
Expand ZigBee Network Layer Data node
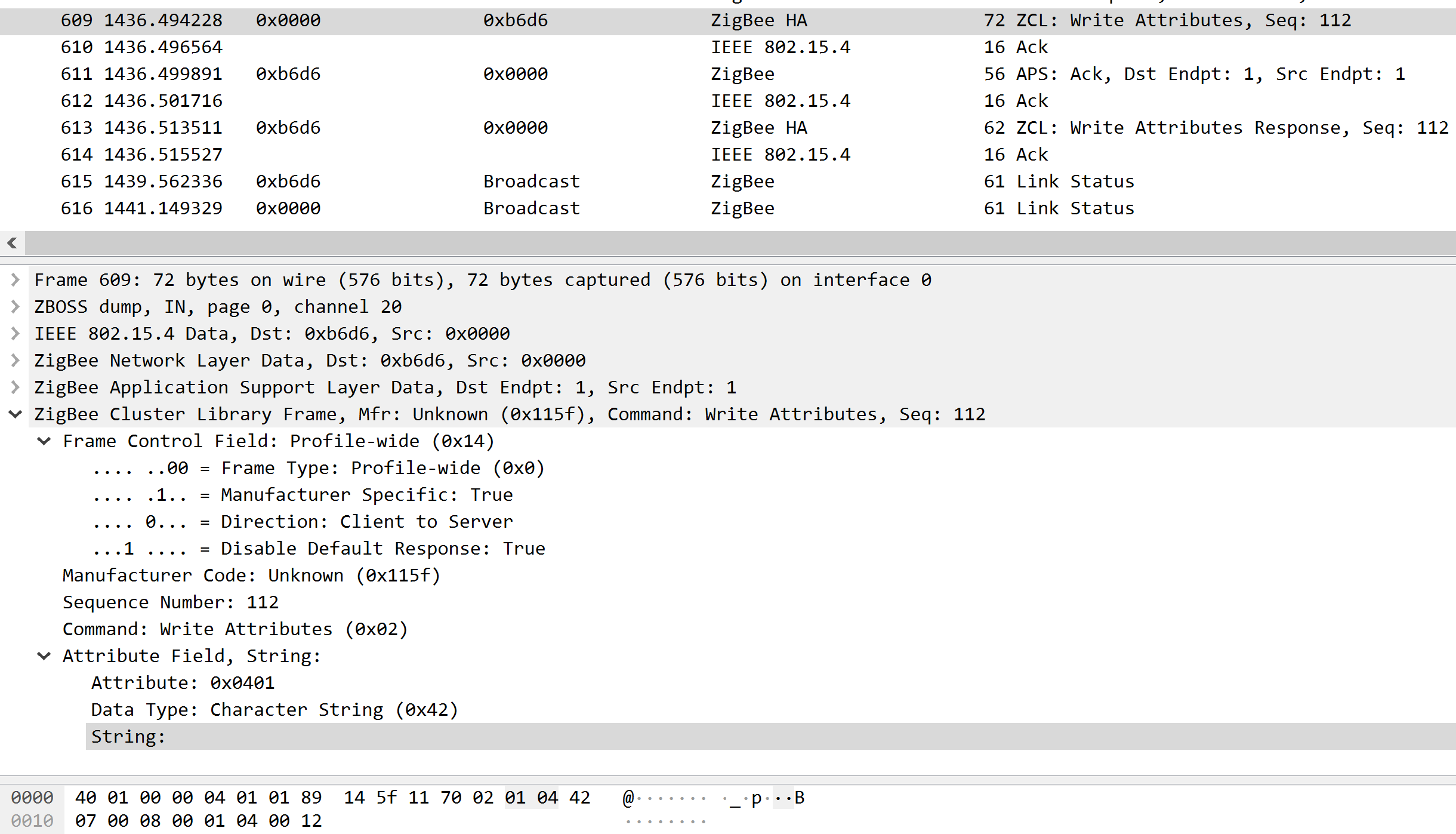tap(16, 361)
